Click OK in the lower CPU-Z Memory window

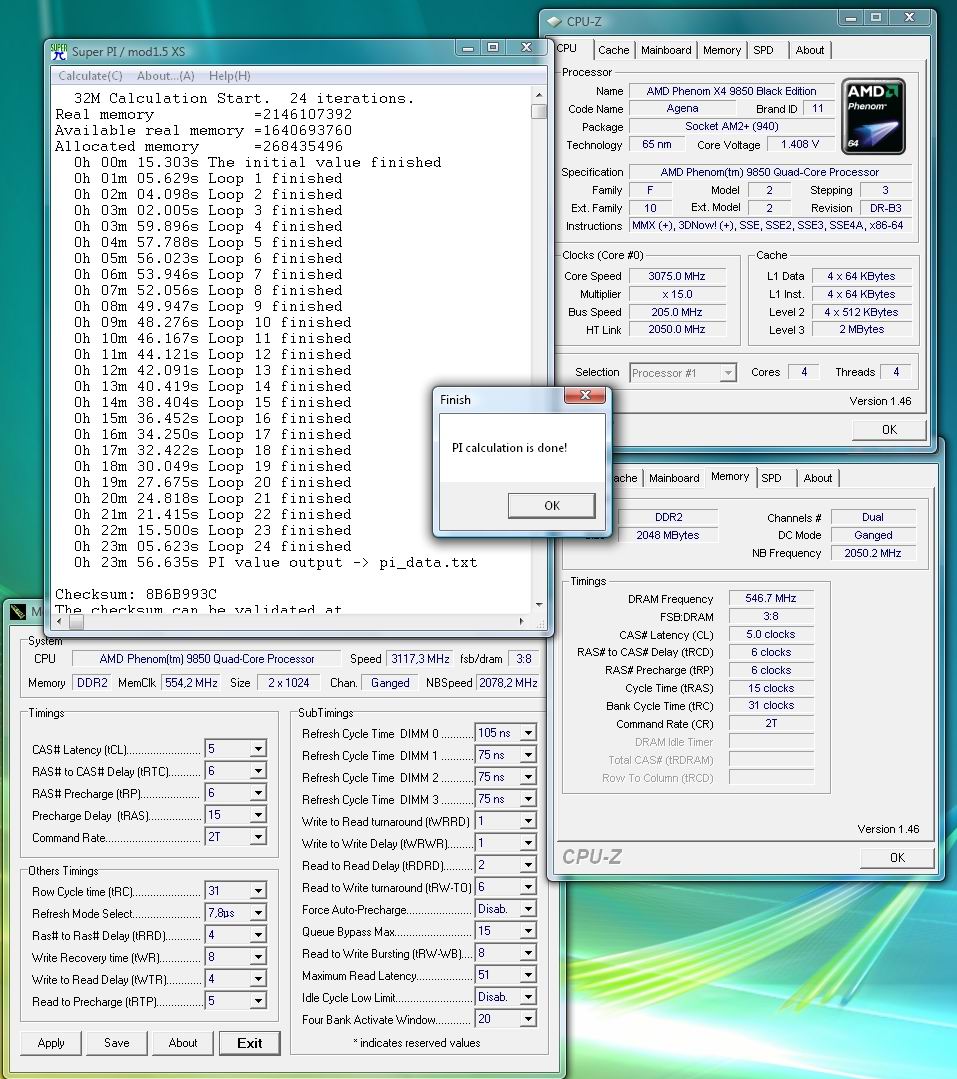[x=897, y=858]
